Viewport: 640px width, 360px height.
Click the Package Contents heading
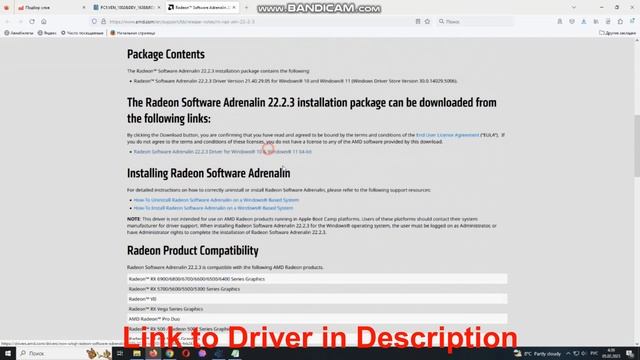pos(166,54)
